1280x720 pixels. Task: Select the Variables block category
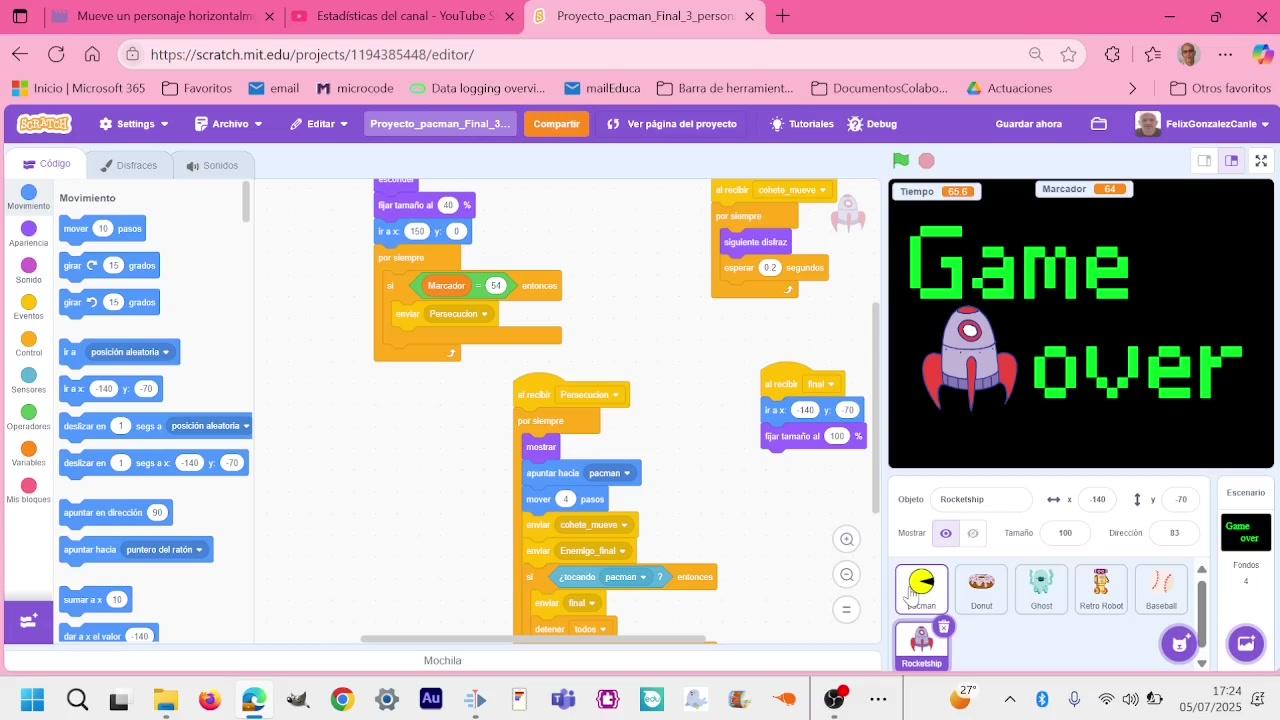pyautogui.click(x=29, y=455)
